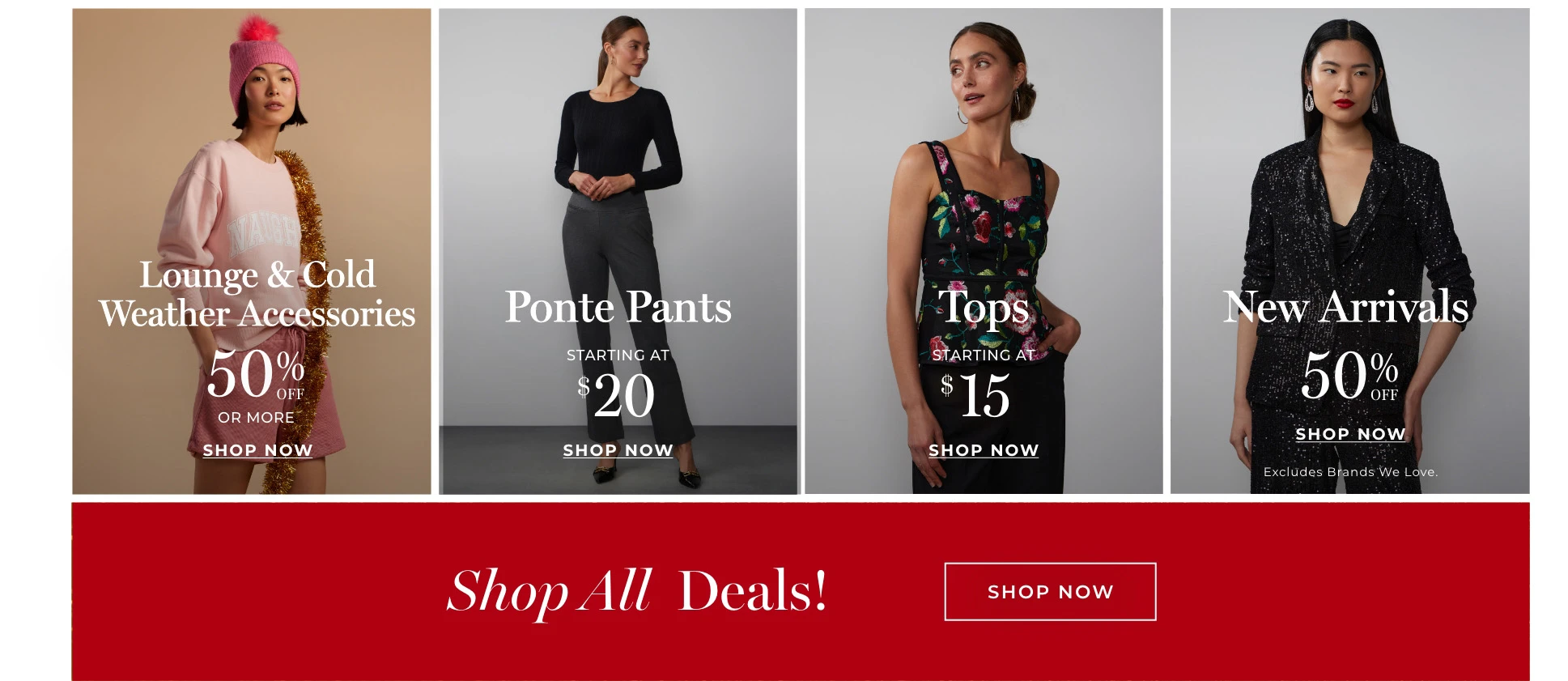Select the New Arrivals heading
Viewport: 1568px width, 681px height.
point(1346,307)
